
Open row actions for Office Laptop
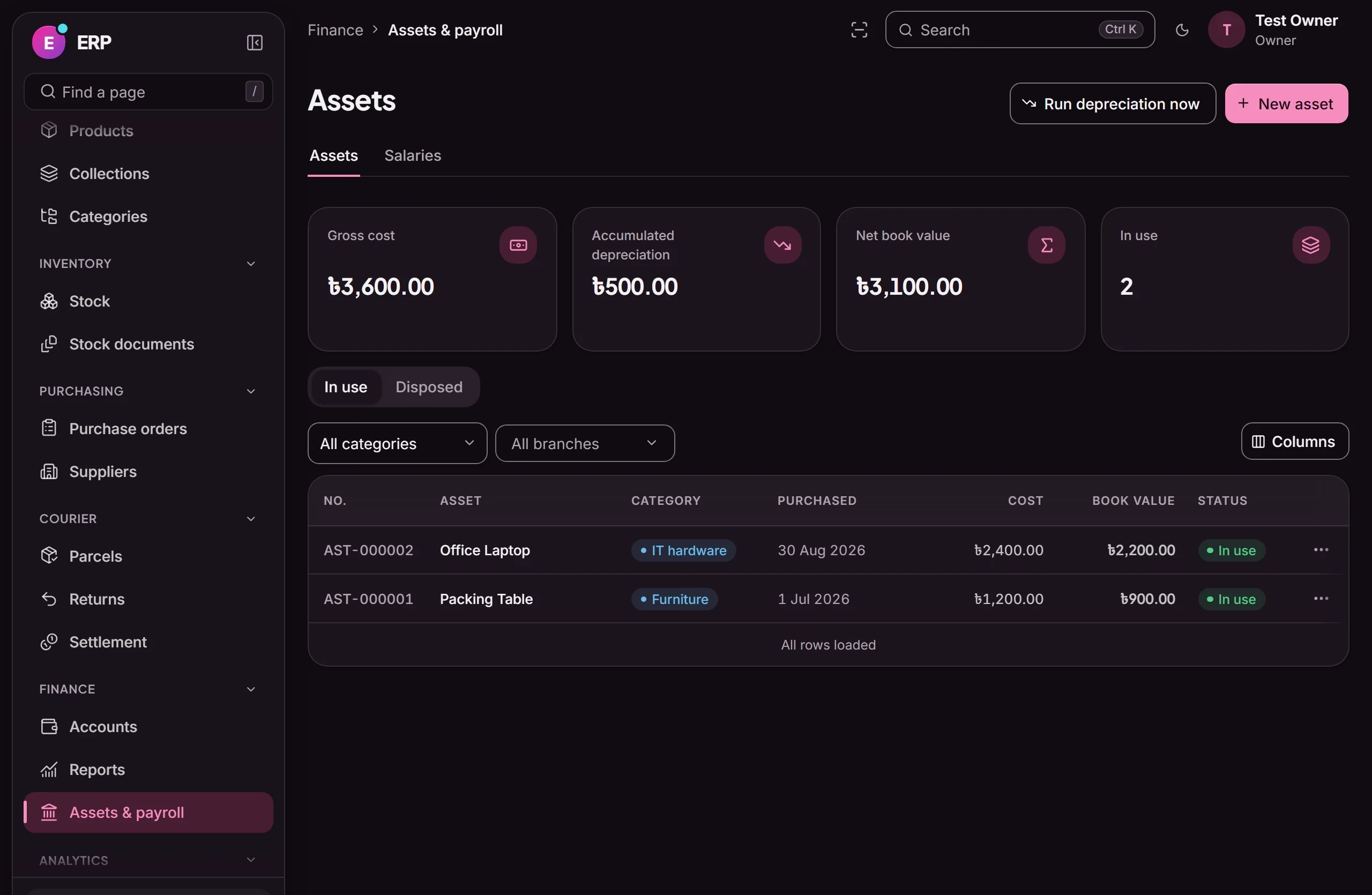click(x=1321, y=550)
